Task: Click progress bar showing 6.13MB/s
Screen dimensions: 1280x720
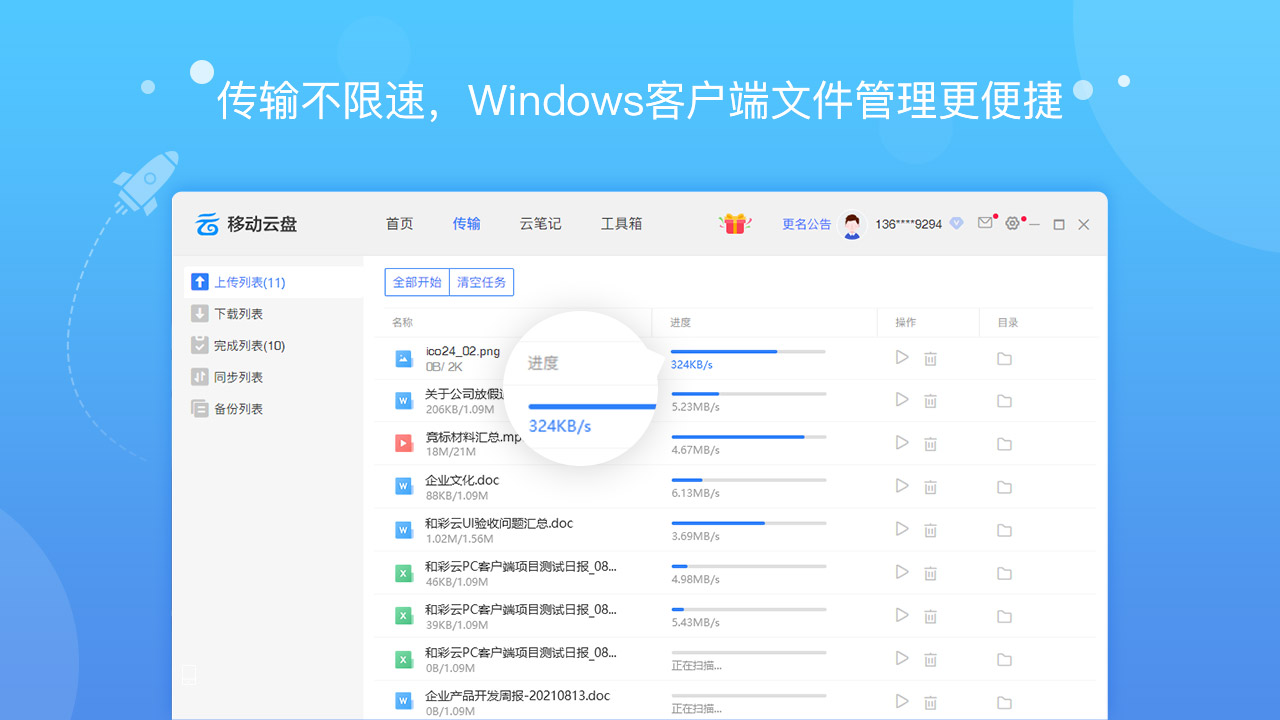Action: pos(748,481)
